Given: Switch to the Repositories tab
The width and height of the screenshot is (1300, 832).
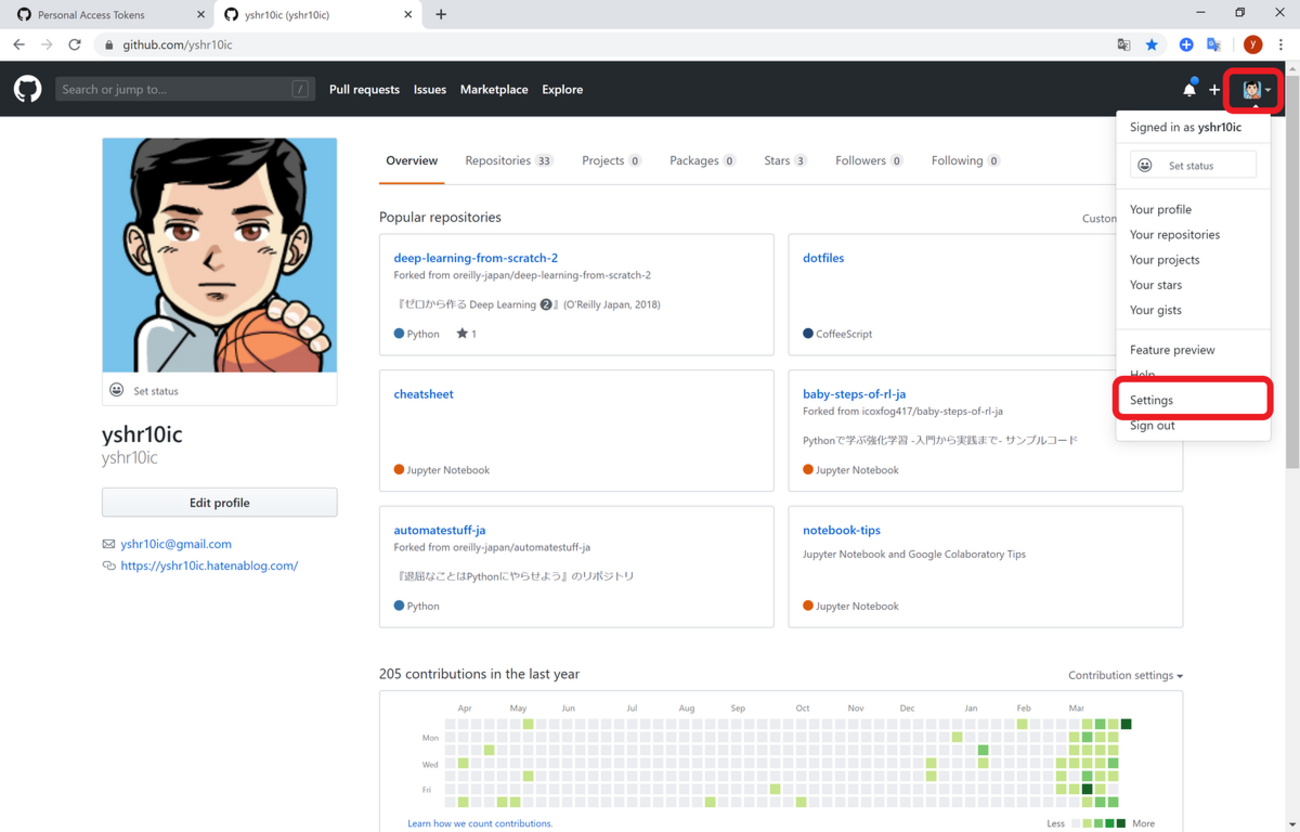Looking at the screenshot, I should 508,160.
